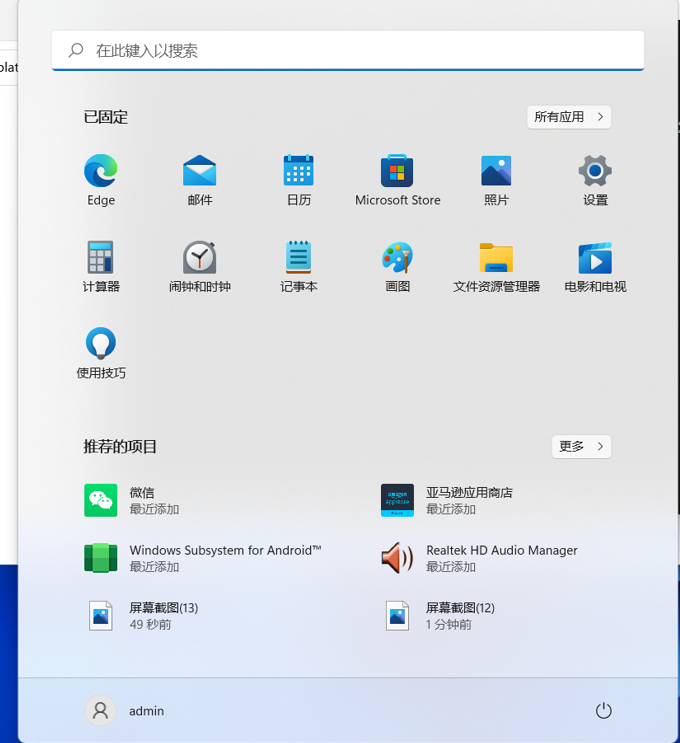Open 闹钟和时钟 clock app
Screen dimensions: 680x743
pyautogui.click(x=199, y=257)
